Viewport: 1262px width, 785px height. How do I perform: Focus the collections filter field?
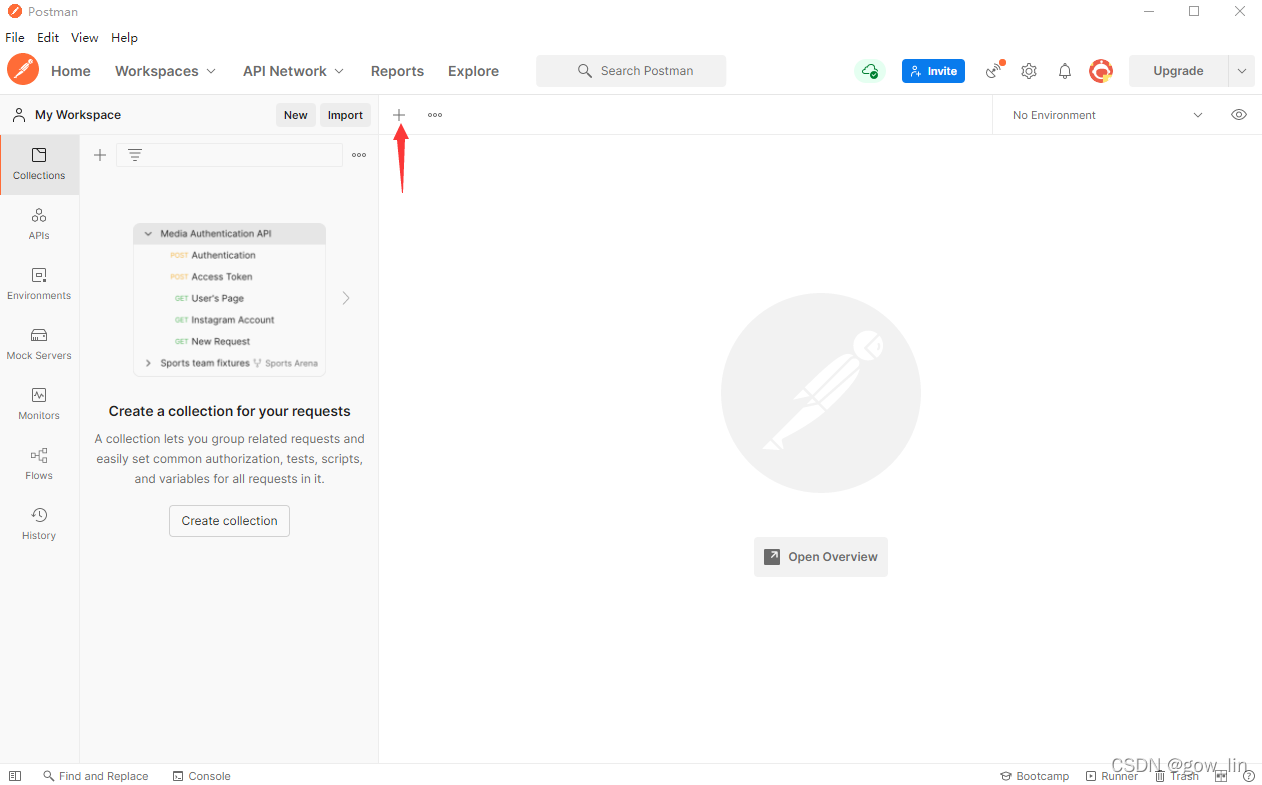point(230,155)
